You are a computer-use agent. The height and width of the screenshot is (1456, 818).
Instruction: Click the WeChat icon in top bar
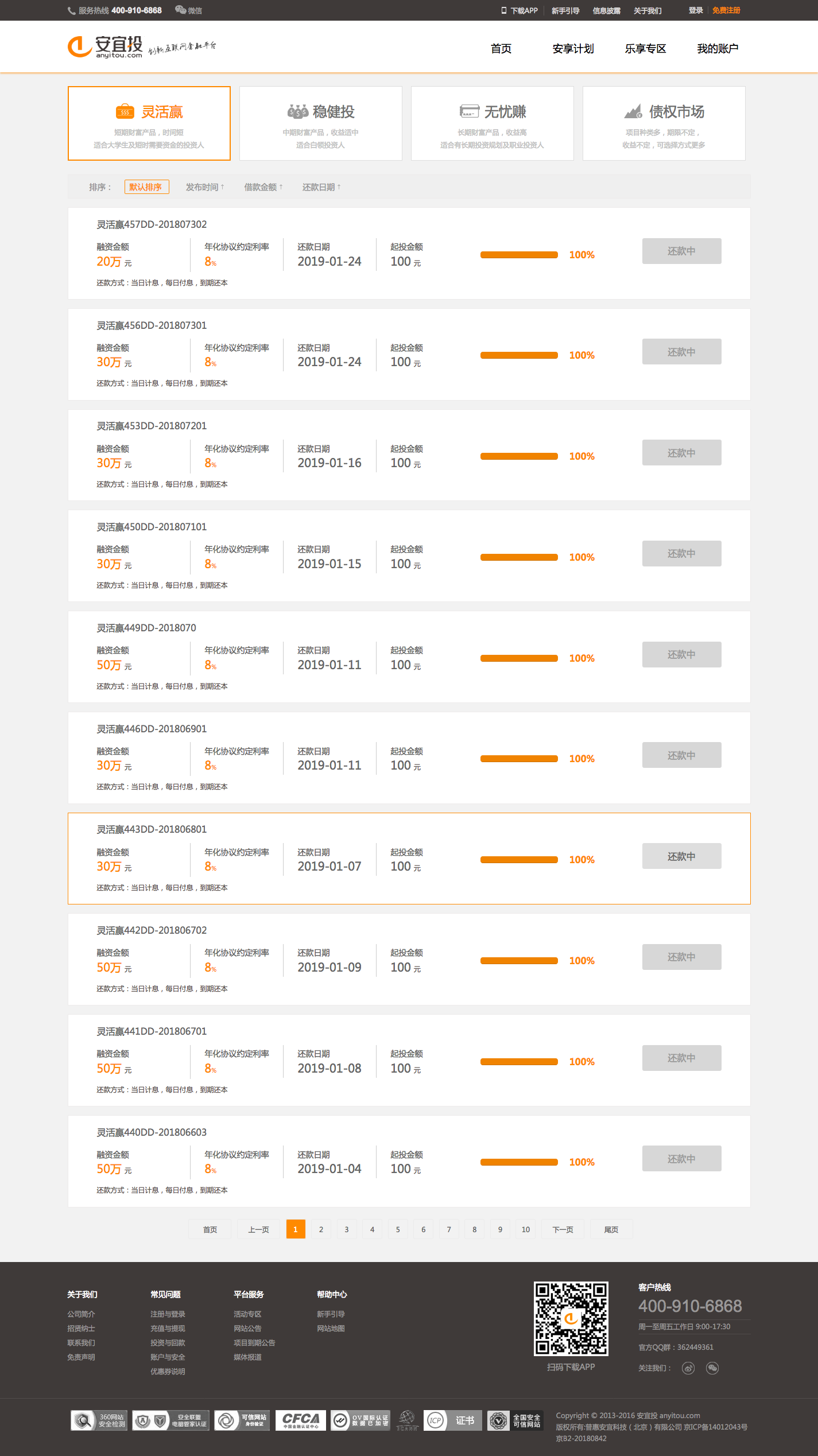[x=180, y=10]
